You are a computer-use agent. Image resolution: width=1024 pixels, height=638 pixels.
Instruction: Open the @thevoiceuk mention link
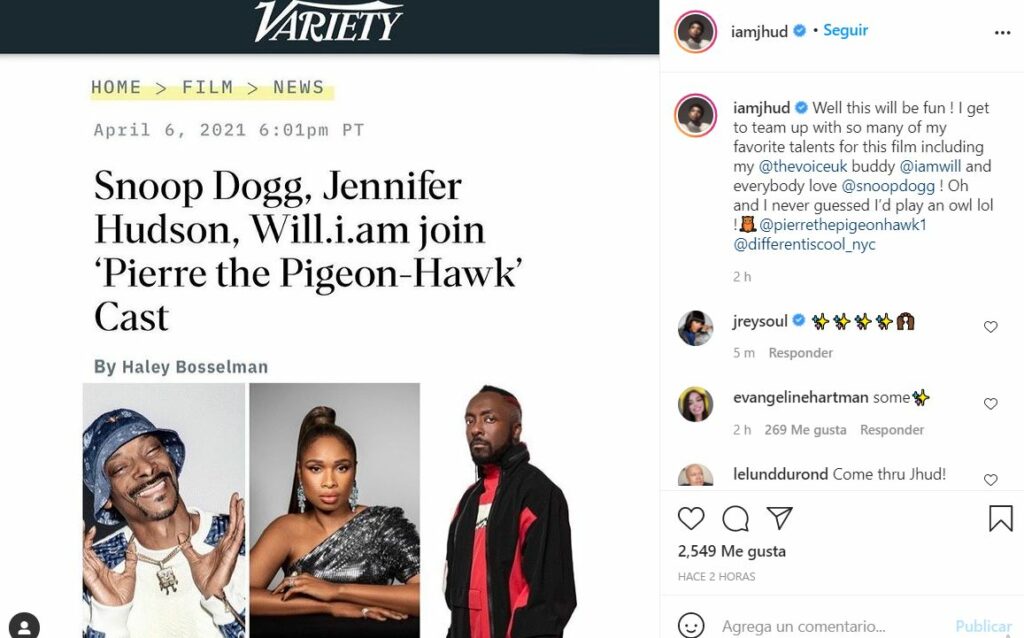(803, 167)
